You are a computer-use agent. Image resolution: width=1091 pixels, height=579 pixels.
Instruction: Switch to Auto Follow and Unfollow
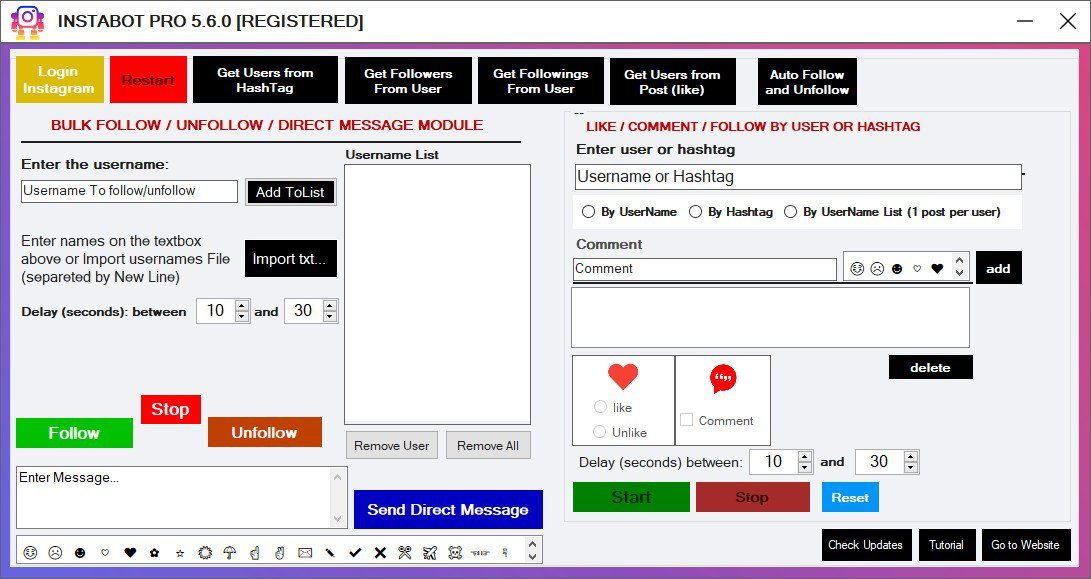[x=806, y=80]
